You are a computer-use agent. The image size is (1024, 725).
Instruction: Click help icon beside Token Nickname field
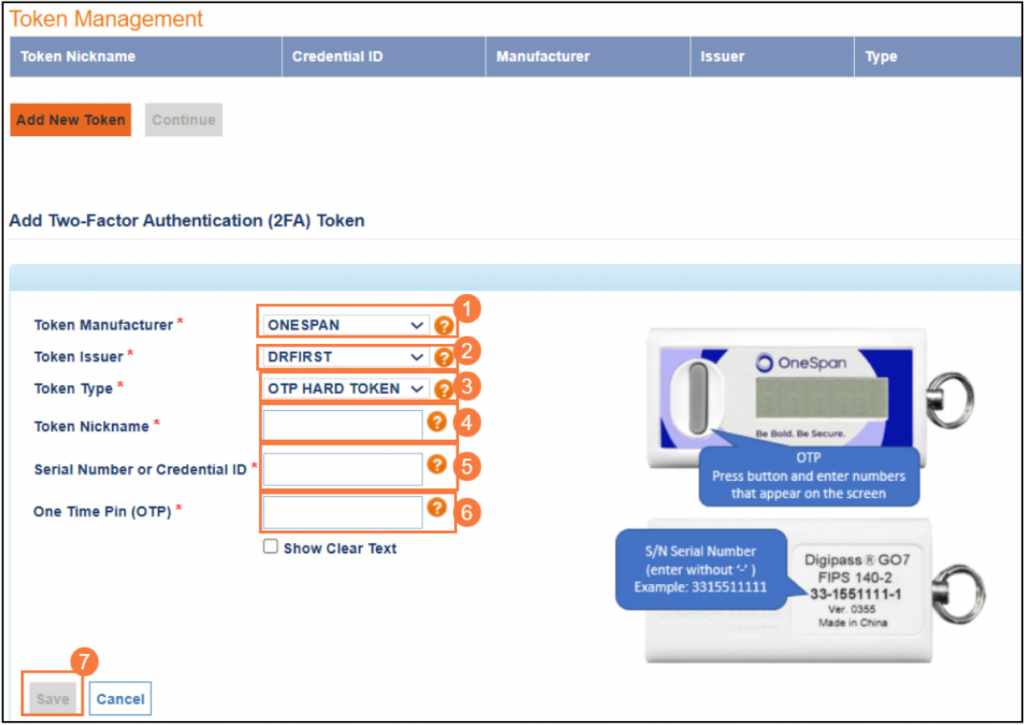435,423
